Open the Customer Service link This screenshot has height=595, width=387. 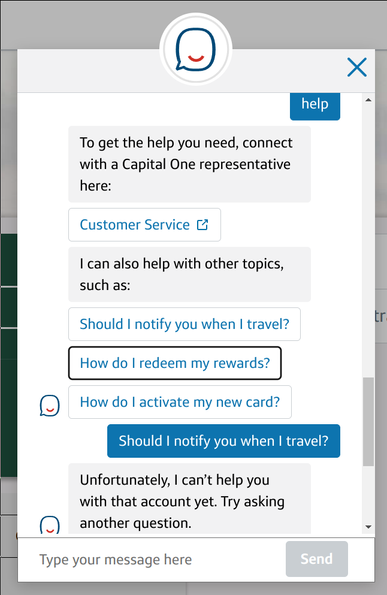point(145,225)
